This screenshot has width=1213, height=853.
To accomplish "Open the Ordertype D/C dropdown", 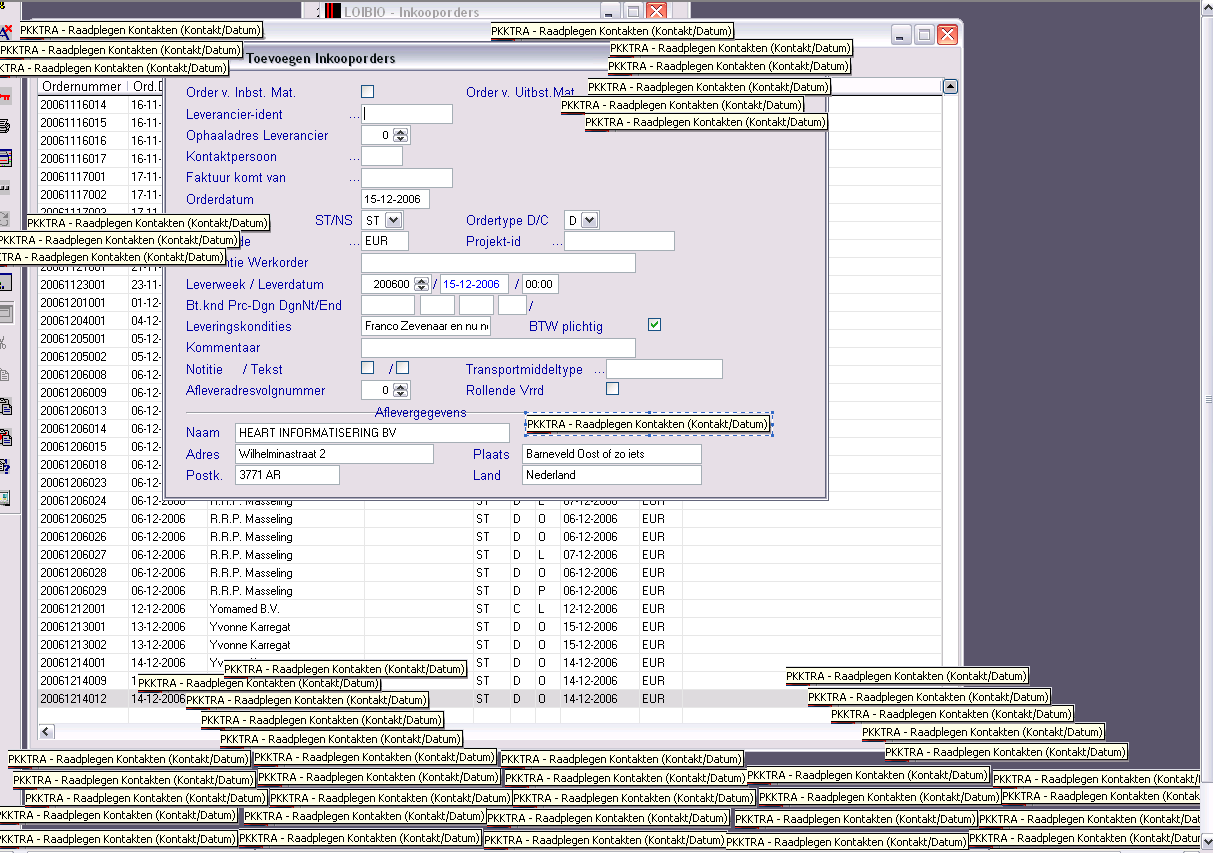I will point(589,220).
